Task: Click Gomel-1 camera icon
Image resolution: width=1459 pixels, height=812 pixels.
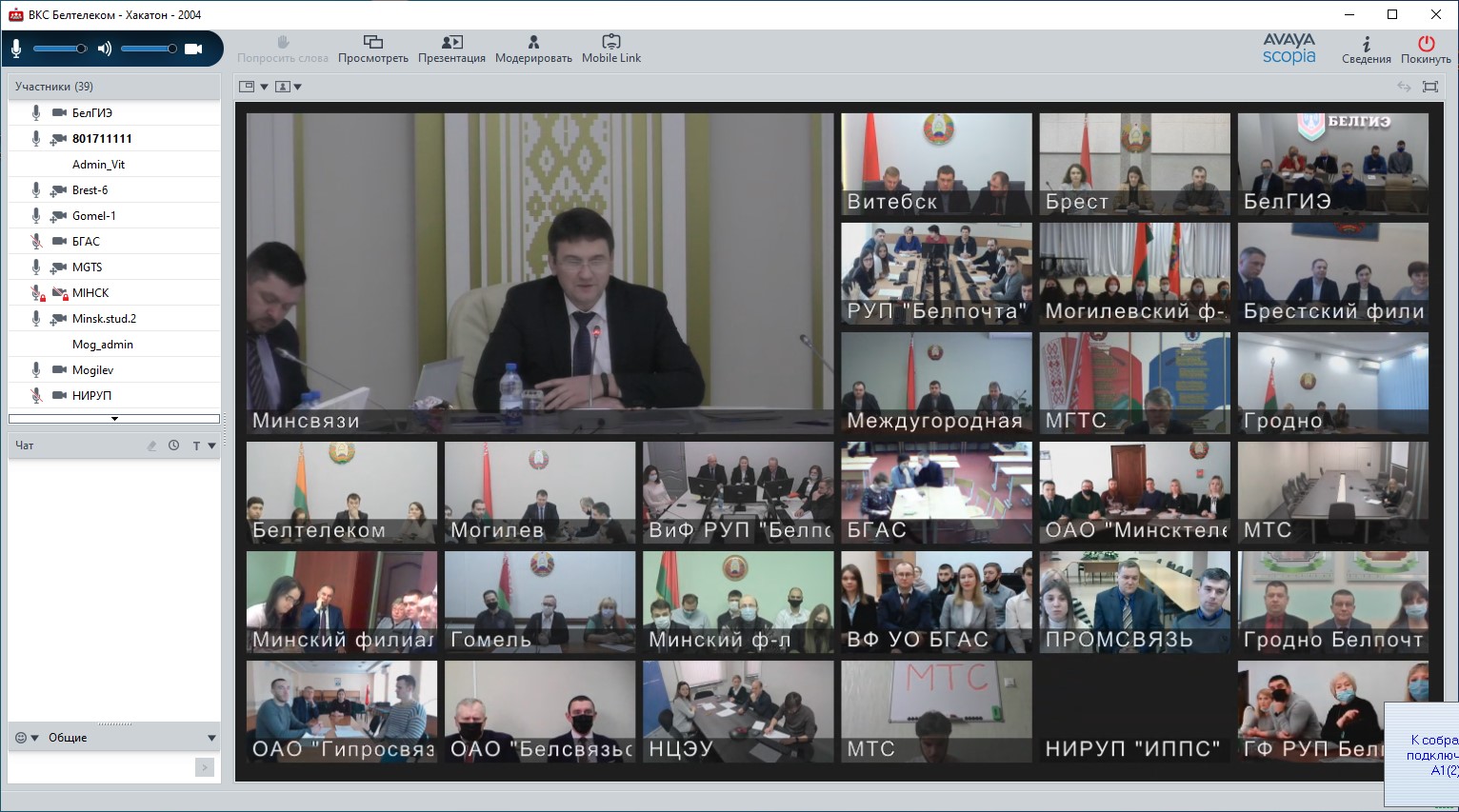Action: pos(59,215)
